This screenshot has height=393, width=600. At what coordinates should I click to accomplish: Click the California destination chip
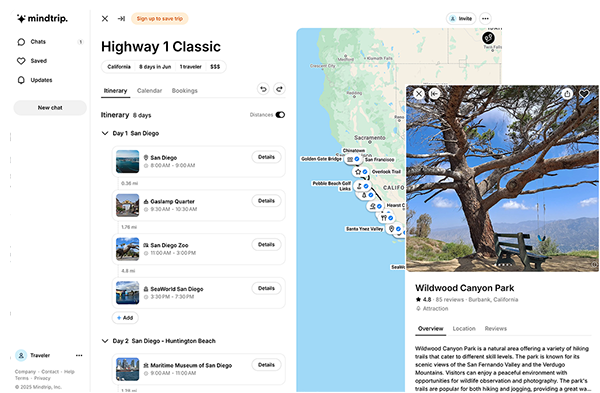[119, 67]
